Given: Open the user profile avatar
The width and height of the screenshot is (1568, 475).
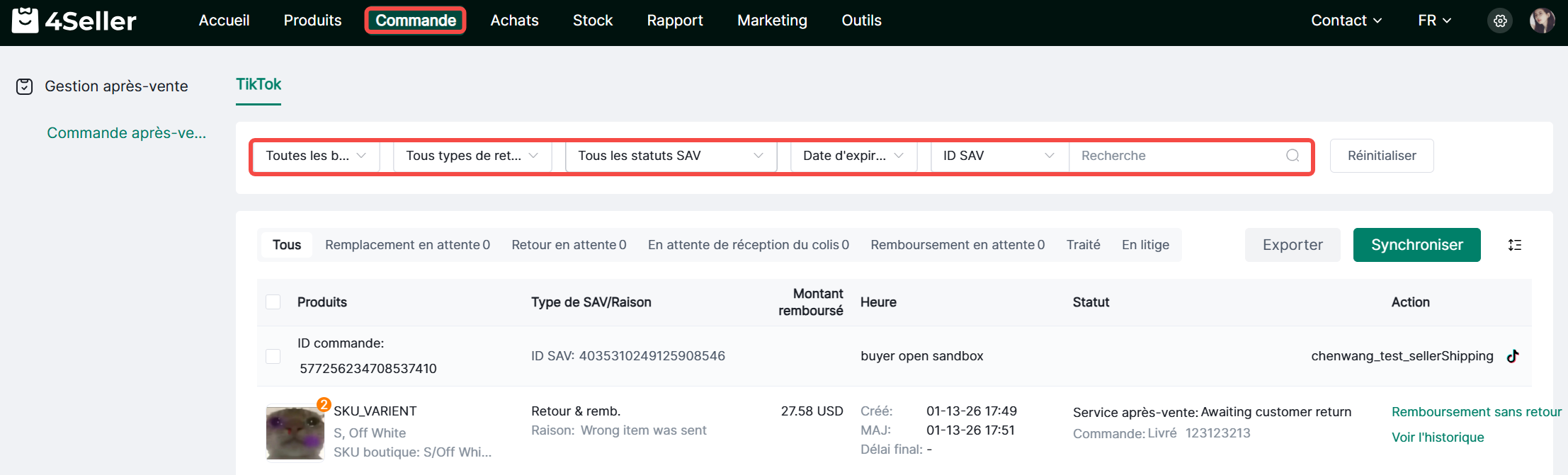Looking at the screenshot, I should [x=1542, y=21].
